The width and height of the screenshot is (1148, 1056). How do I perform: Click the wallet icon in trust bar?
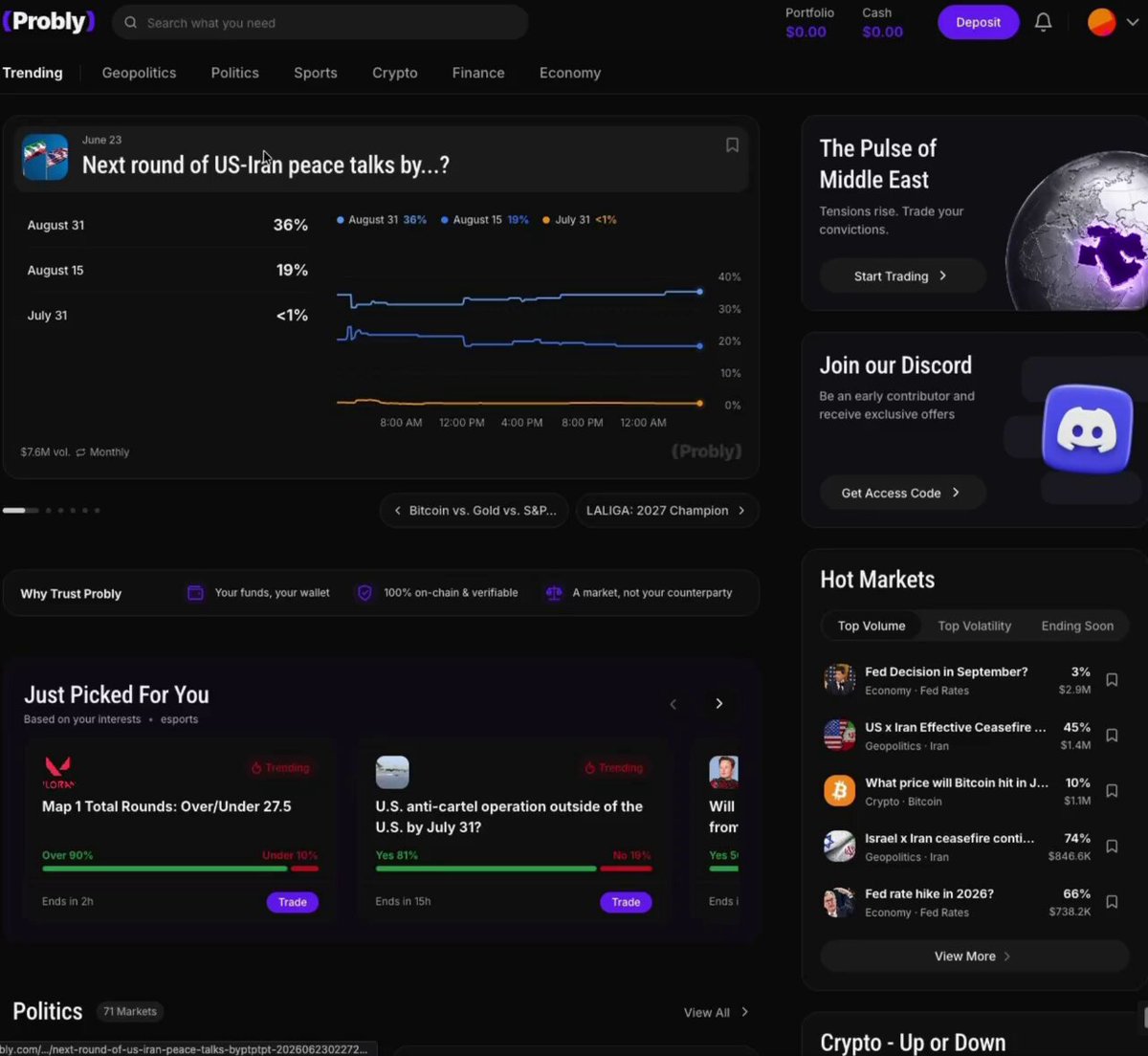click(195, 593)
